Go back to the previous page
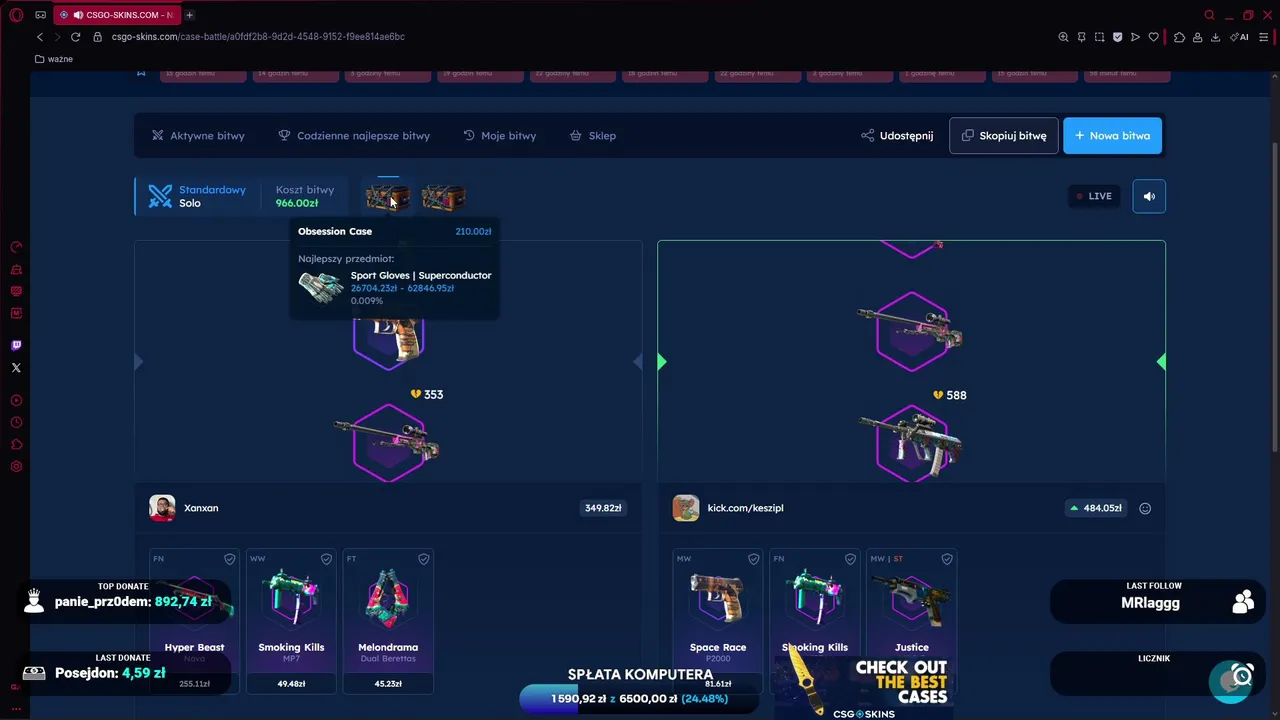This screenshot has height=720, width=1280. (x=40, y=37)
